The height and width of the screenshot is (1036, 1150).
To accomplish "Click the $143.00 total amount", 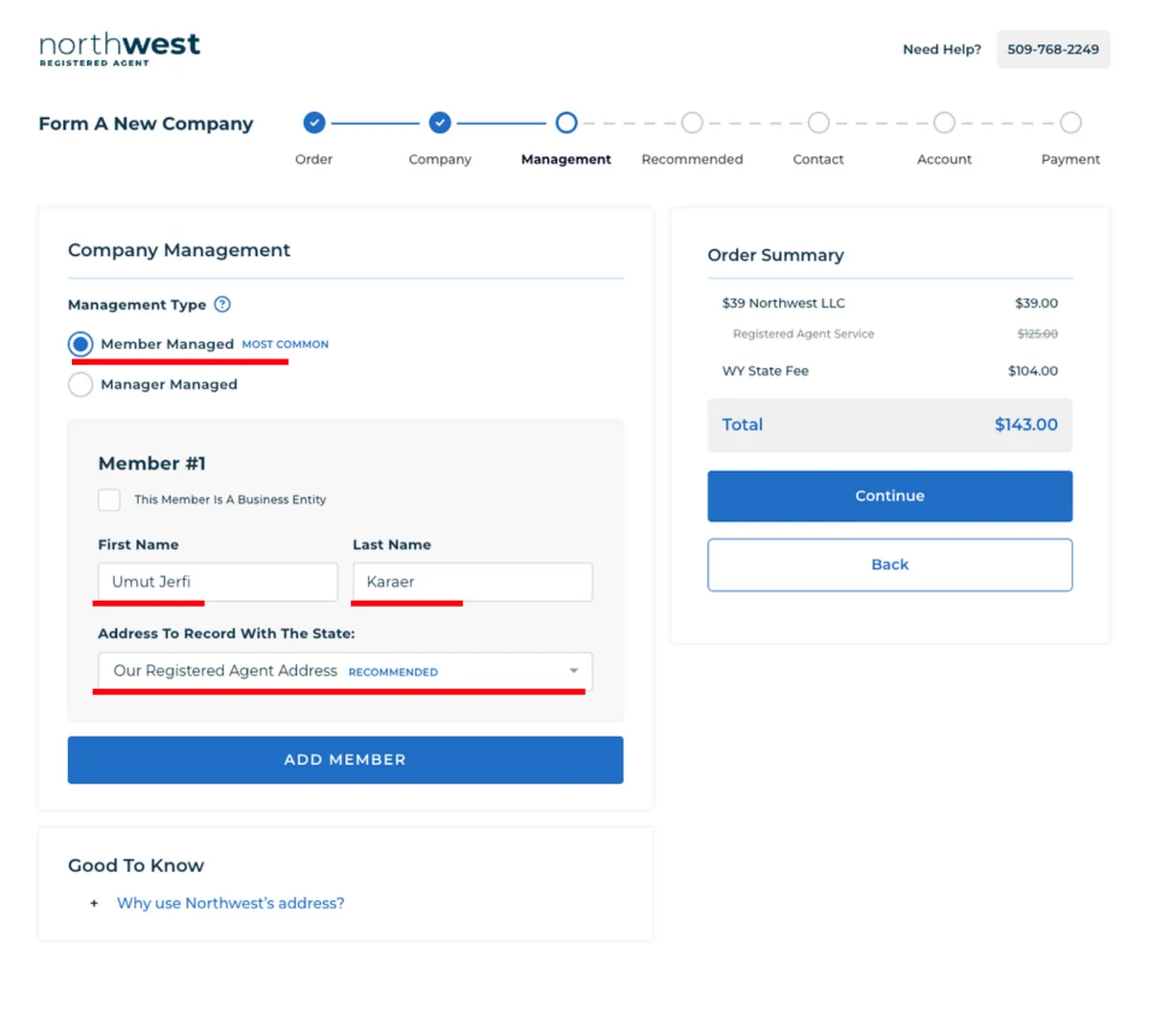I will coord(1025,425).
